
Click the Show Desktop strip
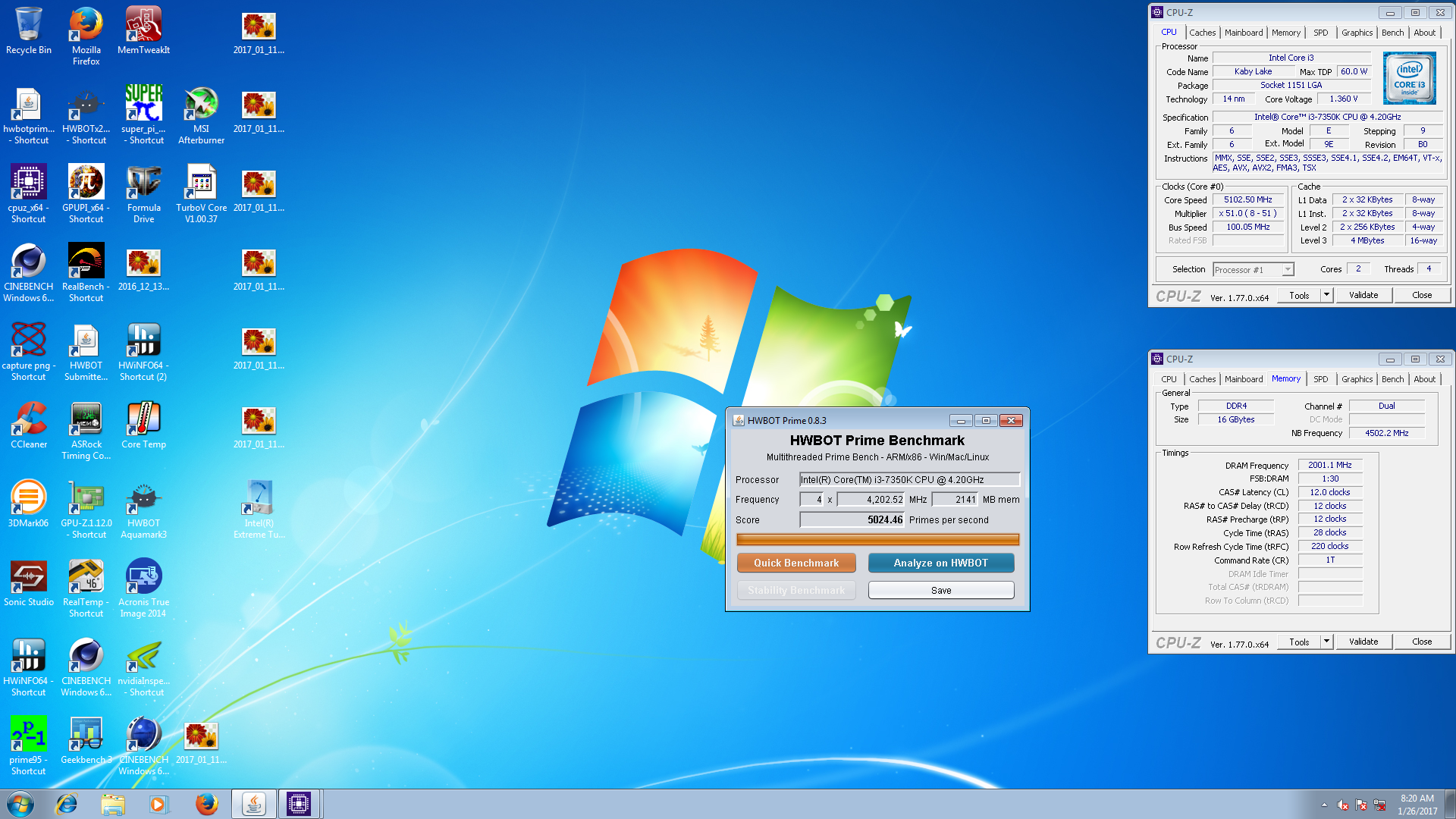(x=1450, y=804)
